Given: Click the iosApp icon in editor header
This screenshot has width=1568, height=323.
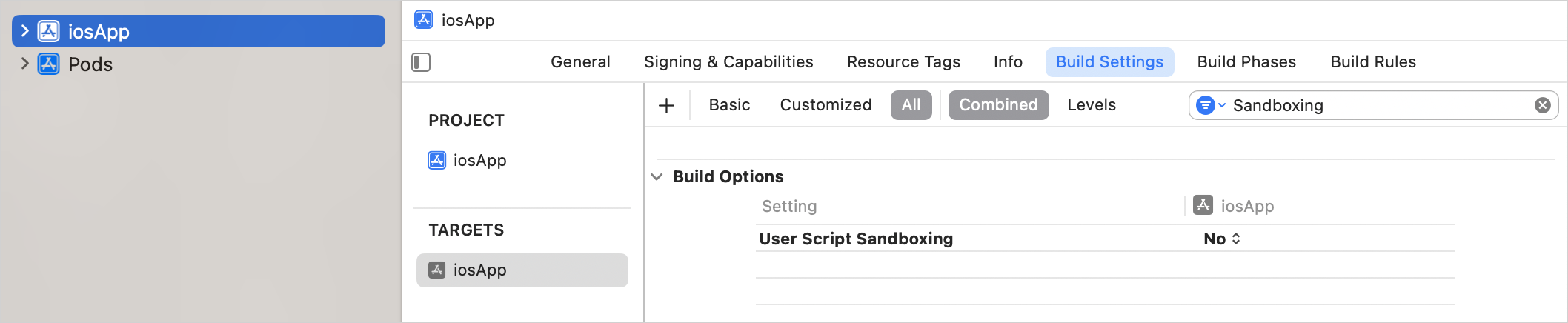Looking at the screenshot, I should (424, 20).
